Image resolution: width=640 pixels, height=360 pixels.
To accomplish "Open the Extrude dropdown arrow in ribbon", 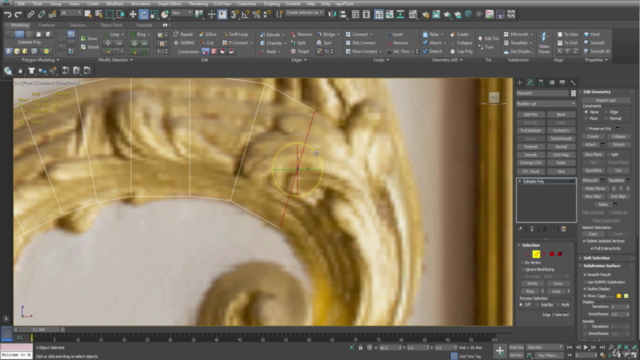I will click(x=283, y=35).
